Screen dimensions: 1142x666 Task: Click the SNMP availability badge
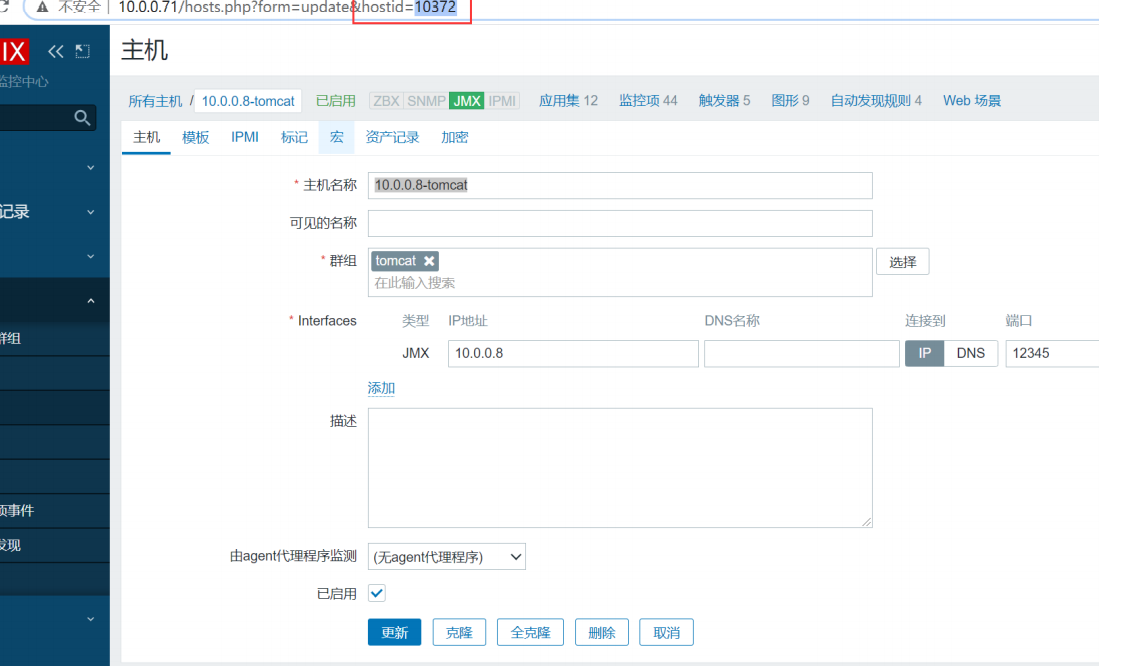(426, 101)
